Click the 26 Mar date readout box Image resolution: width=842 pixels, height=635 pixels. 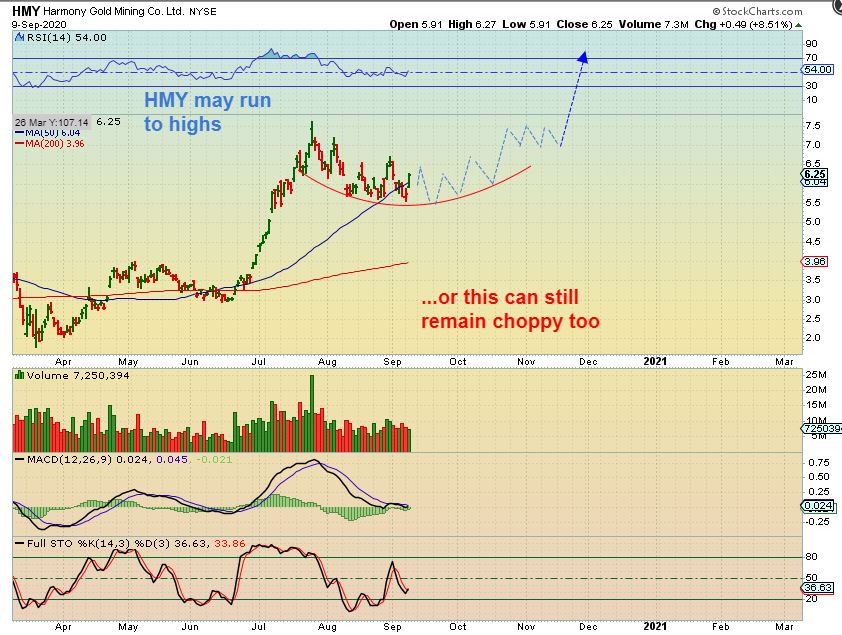52,122
